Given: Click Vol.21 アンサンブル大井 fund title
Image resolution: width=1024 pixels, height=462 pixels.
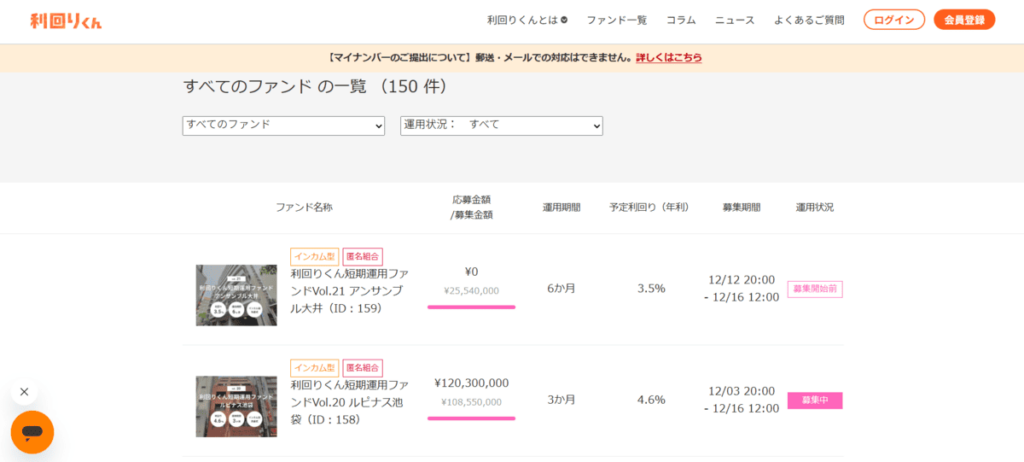Looking at the screenshot, I should point(349,290).
